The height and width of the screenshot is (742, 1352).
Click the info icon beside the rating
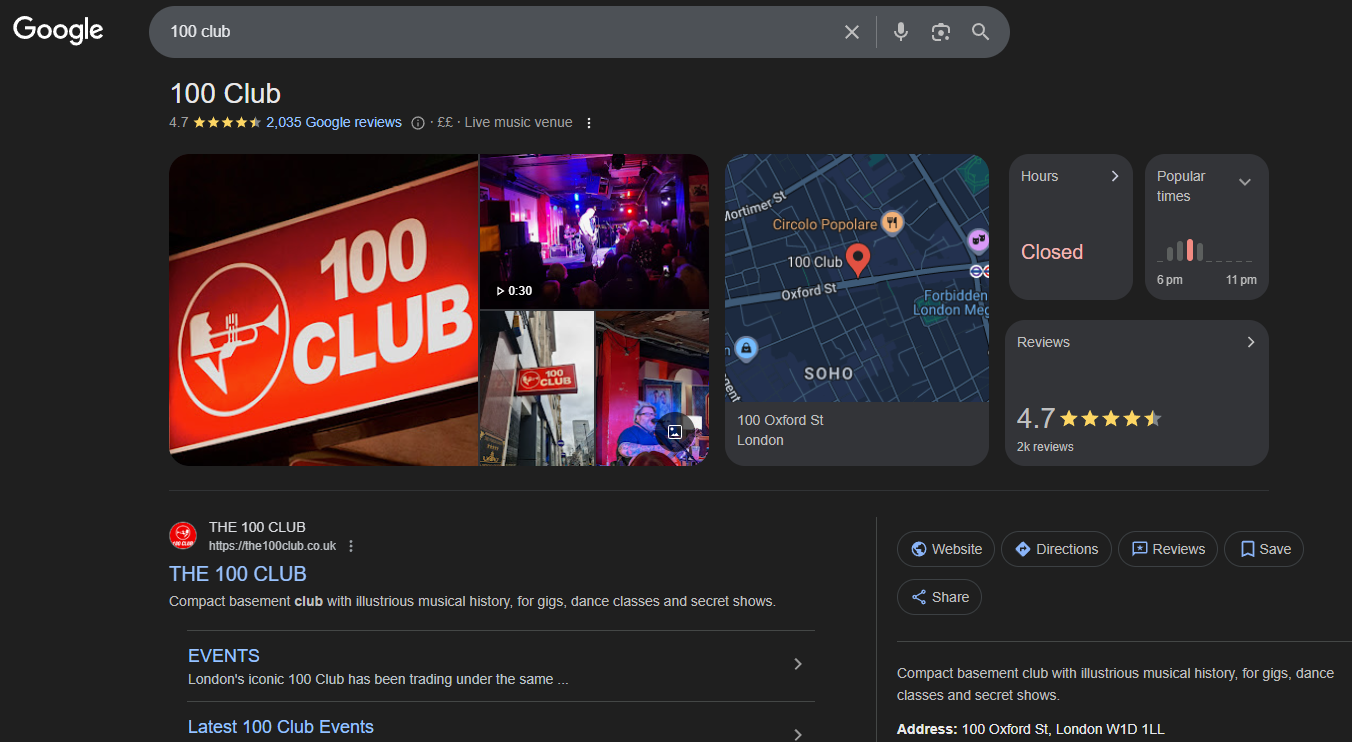click(417, 122)
